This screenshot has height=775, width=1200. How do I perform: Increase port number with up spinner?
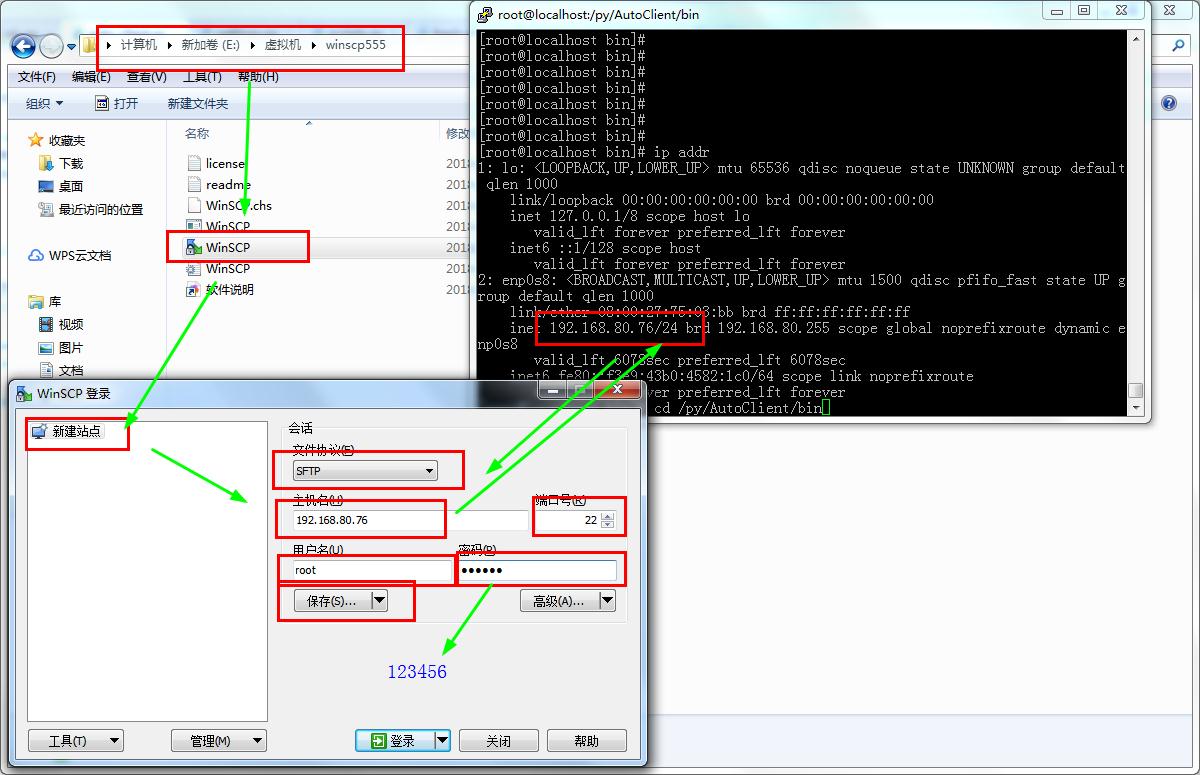coord(608,516)
